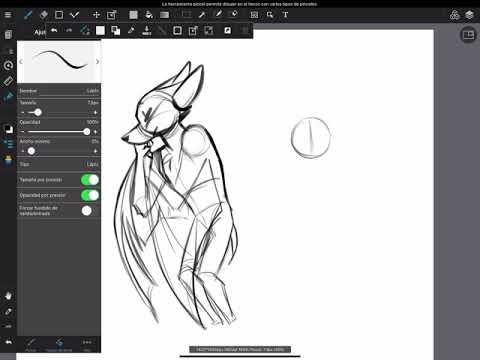Redo the stroke in shortcut bar
This screenshot has height=360, width=480.
click(69, 31)
